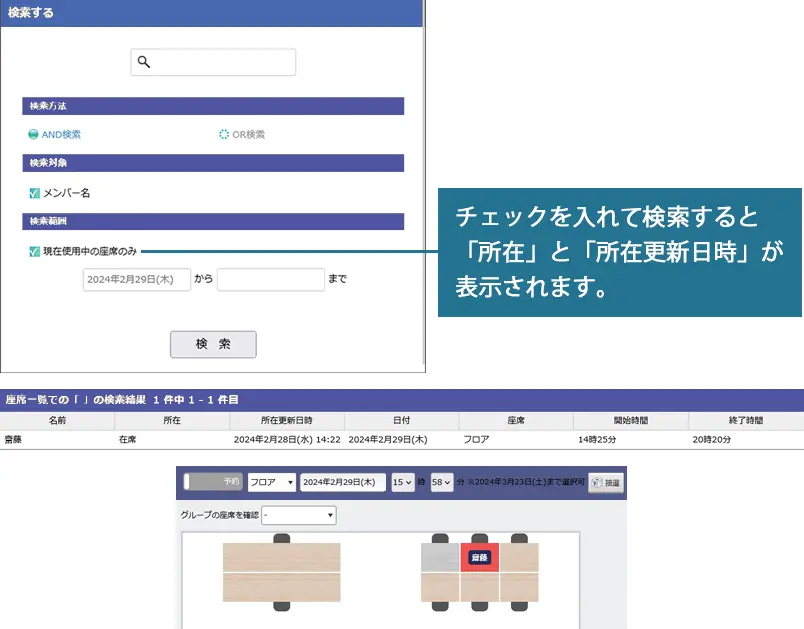Open the フロア dropdown
This screenshot has width=804, height=629.
click(x=271, y=482)
